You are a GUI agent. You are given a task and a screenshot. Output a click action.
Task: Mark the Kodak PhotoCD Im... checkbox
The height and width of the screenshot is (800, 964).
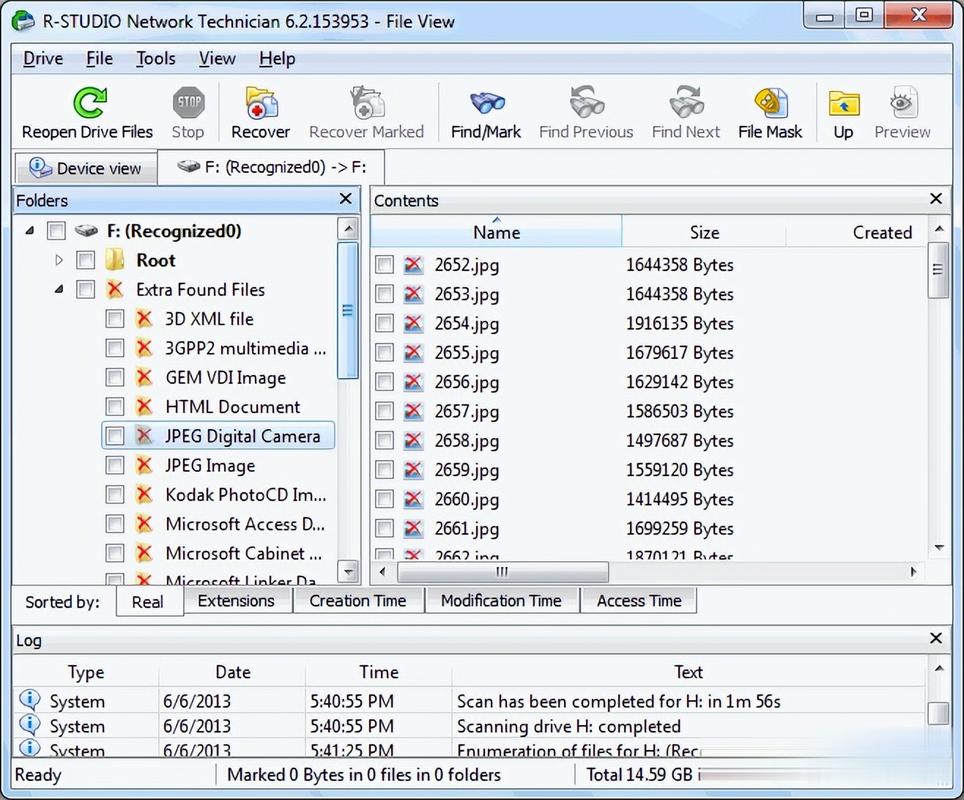point(115,494)
